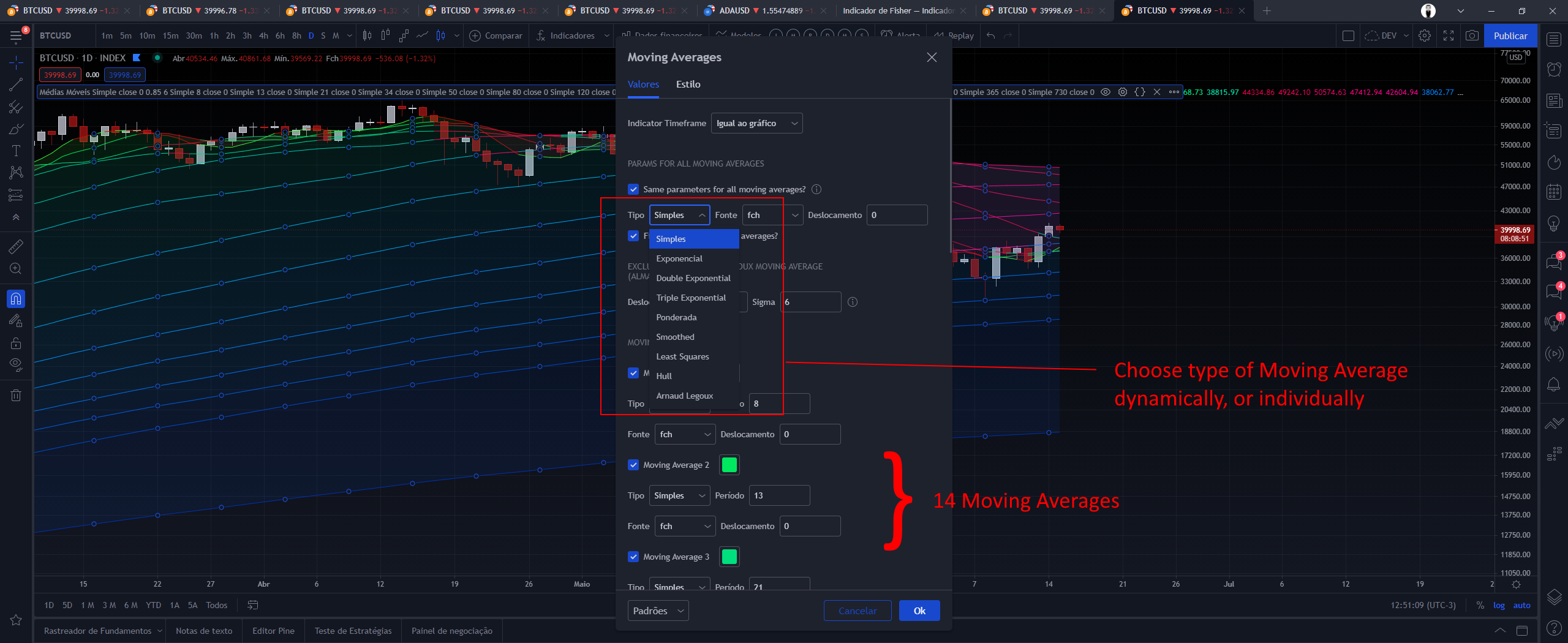1568x643 pixels.
Task: Take a chart snapshot with camera icon
Action: click(1472, 36)
